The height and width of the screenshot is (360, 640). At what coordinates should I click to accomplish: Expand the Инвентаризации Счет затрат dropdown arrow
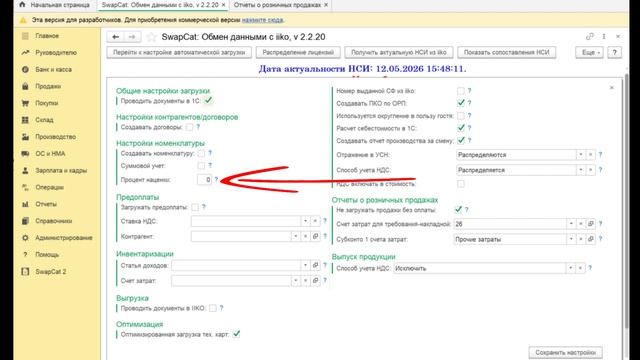coord(296,280)
